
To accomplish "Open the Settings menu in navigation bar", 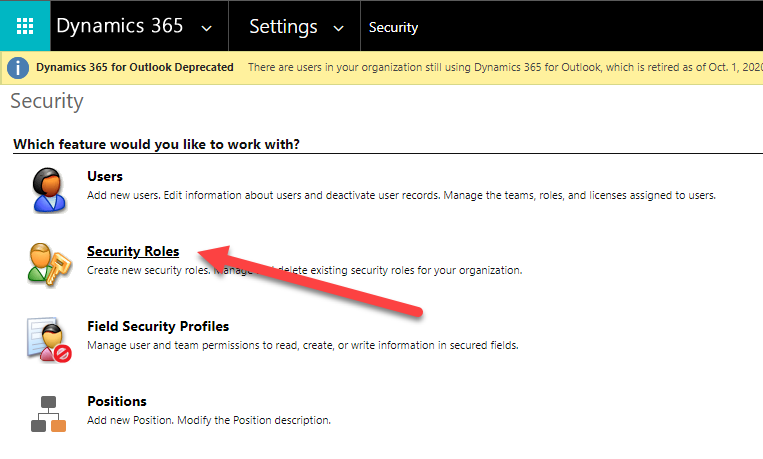I will coord(283,27).
